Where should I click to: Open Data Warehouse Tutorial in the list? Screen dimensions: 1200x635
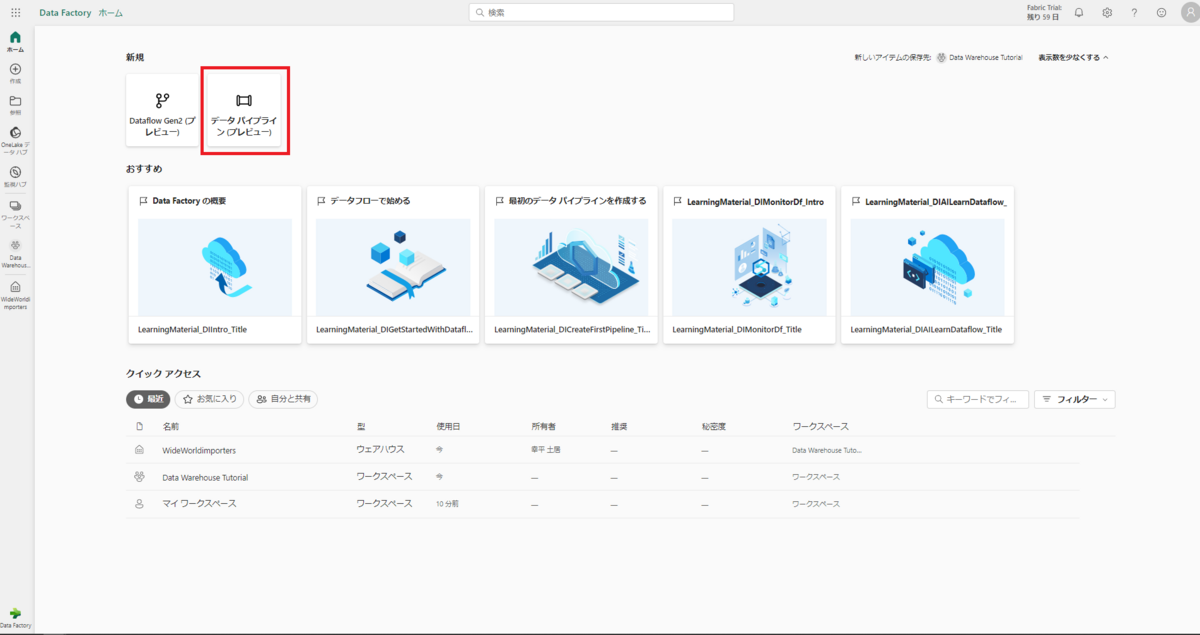coord(205,477)
